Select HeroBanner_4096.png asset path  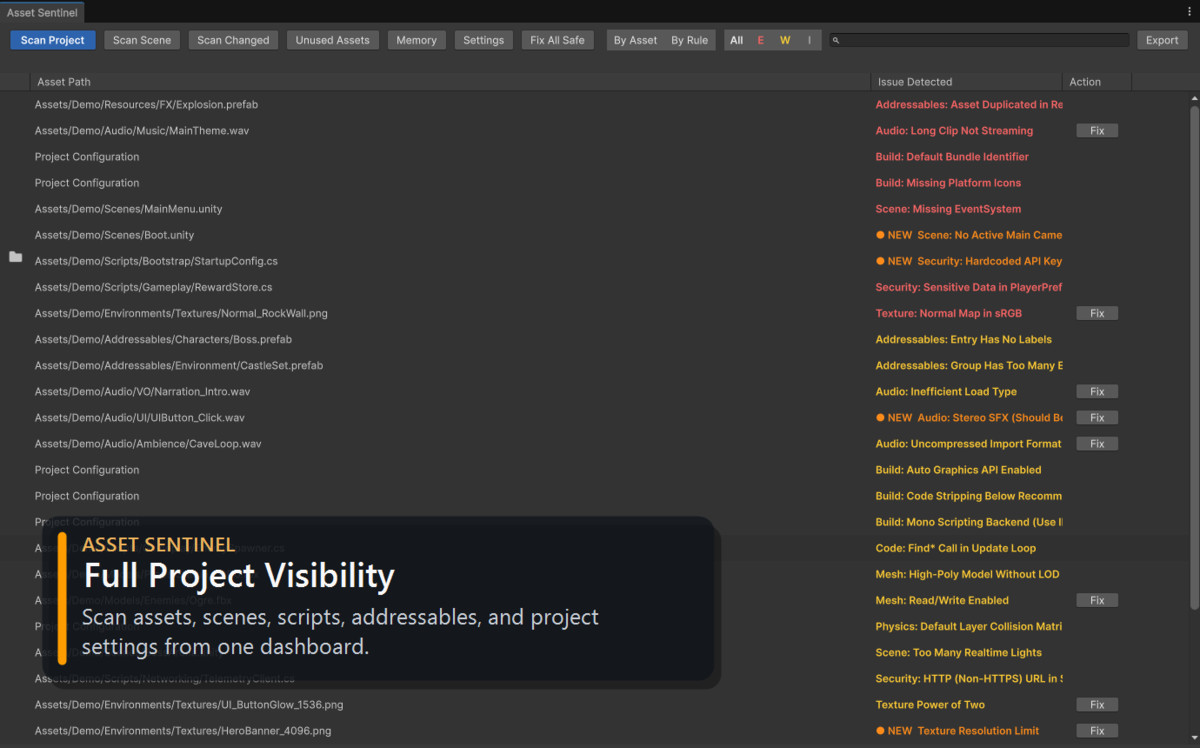183,731
